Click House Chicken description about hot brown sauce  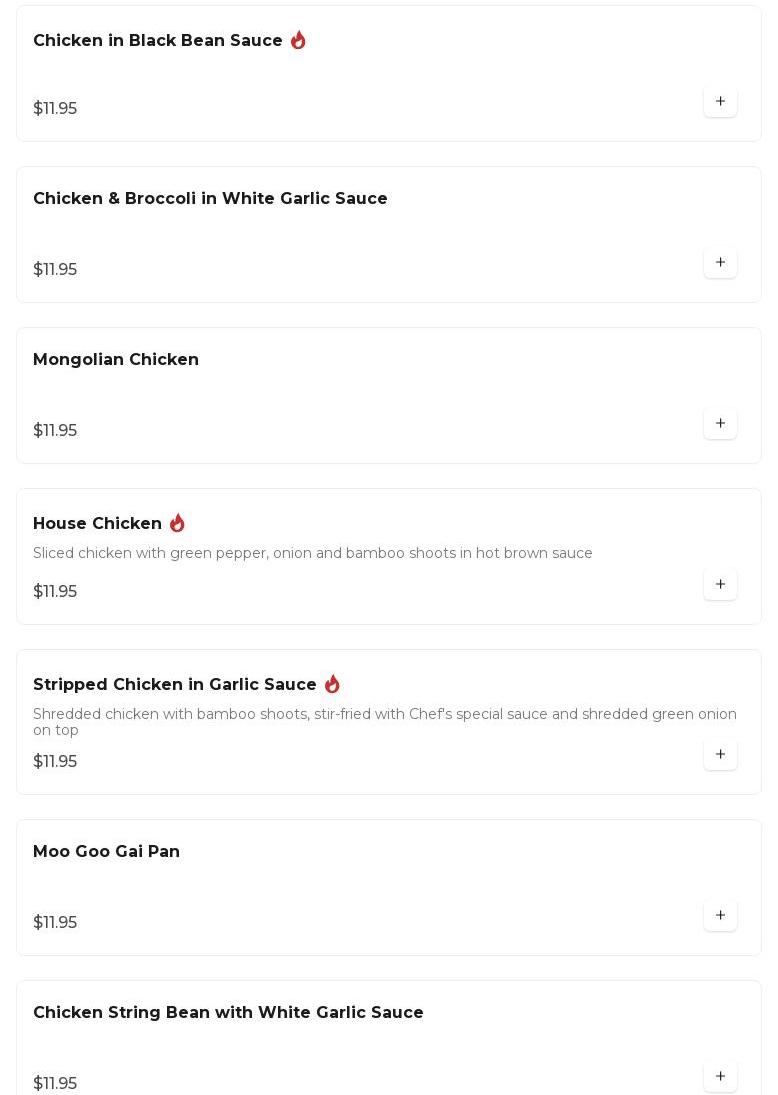coord(313,553)
